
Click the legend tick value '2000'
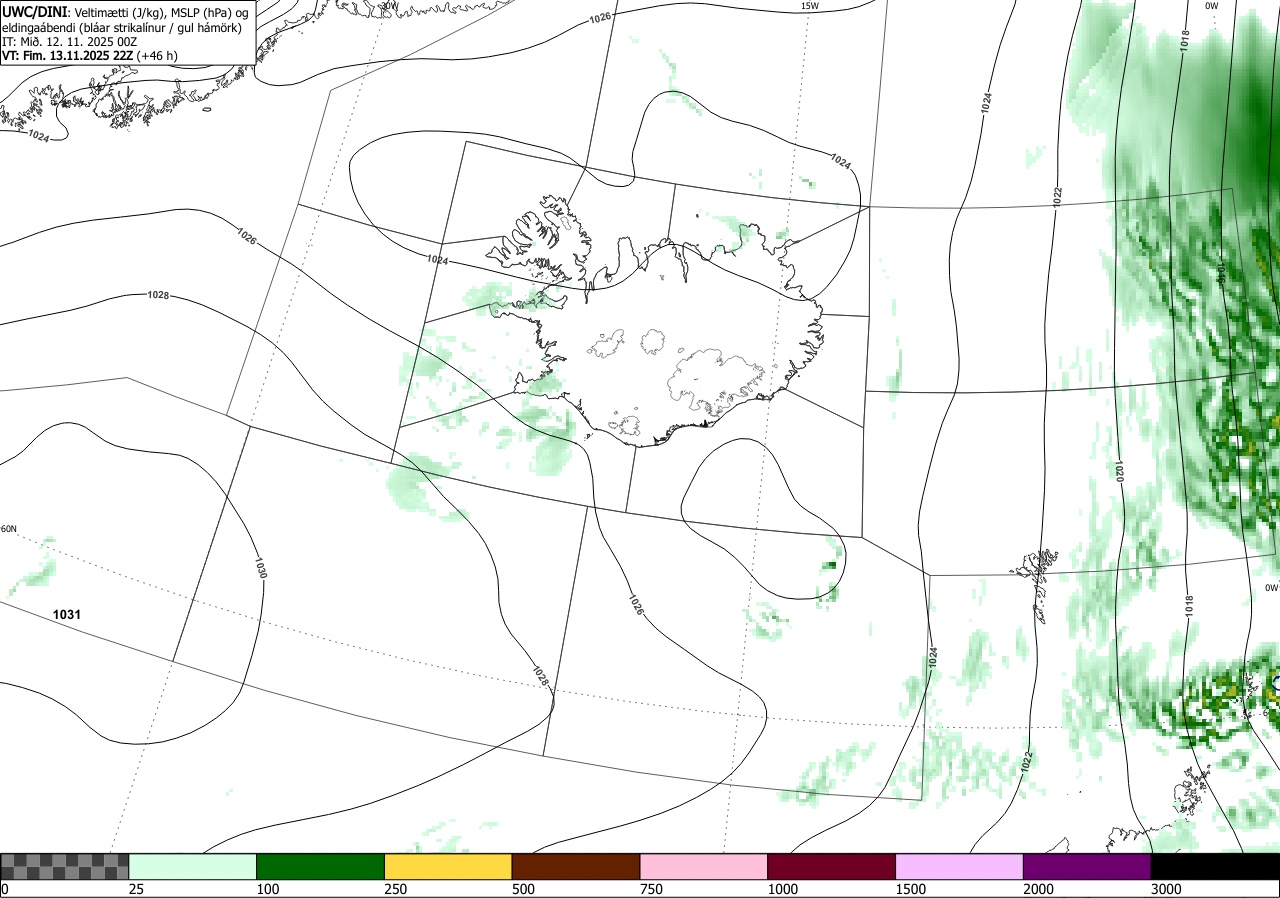pos(1039,889)
